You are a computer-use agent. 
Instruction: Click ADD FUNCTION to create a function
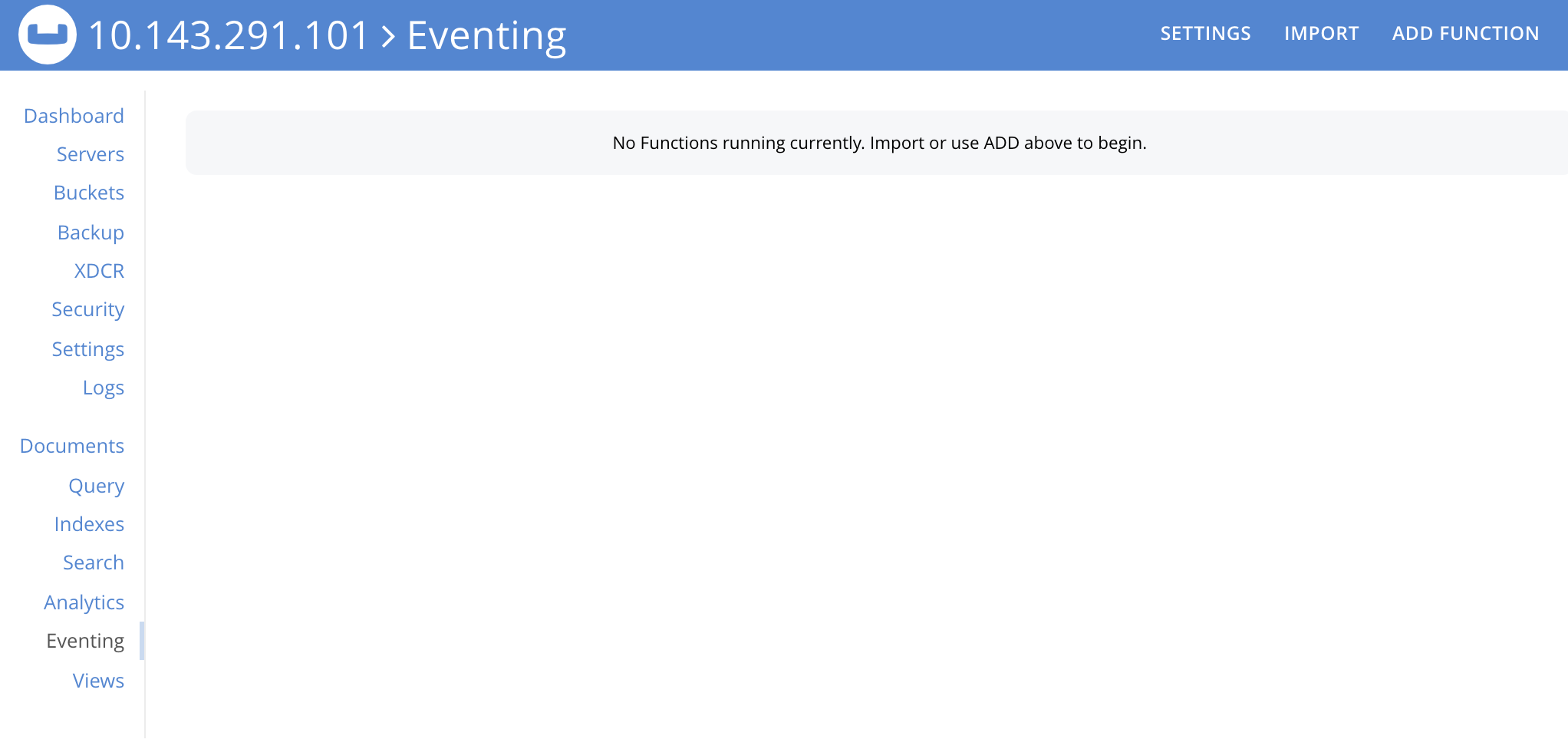click(1466, 34)
